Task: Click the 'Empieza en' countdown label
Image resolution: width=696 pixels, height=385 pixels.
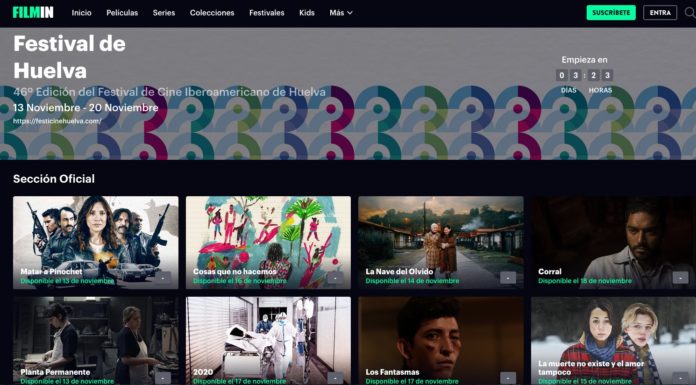Action: [x=584, y=60]
